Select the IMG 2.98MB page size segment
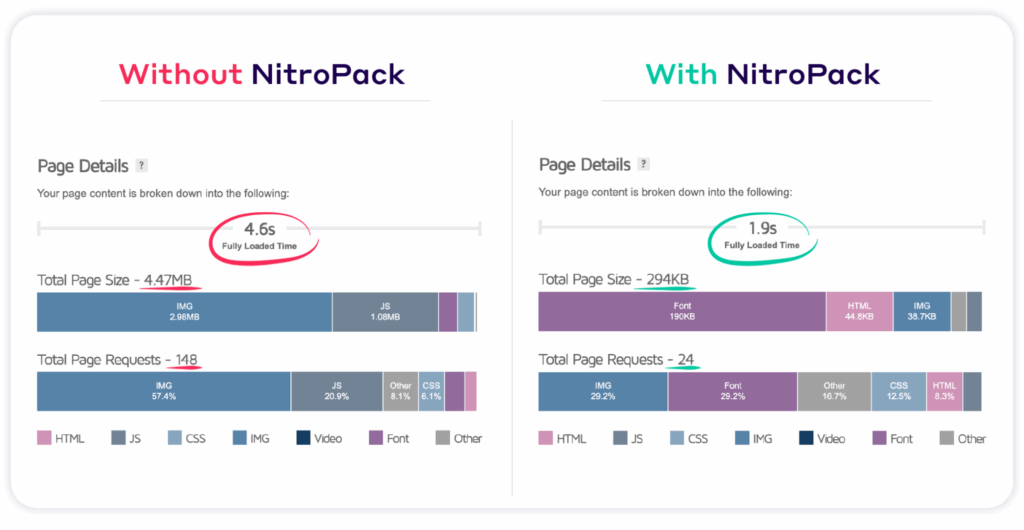The width and height of the screenshot is (1024, 530). pyautogui.click(x=185, y=312)
